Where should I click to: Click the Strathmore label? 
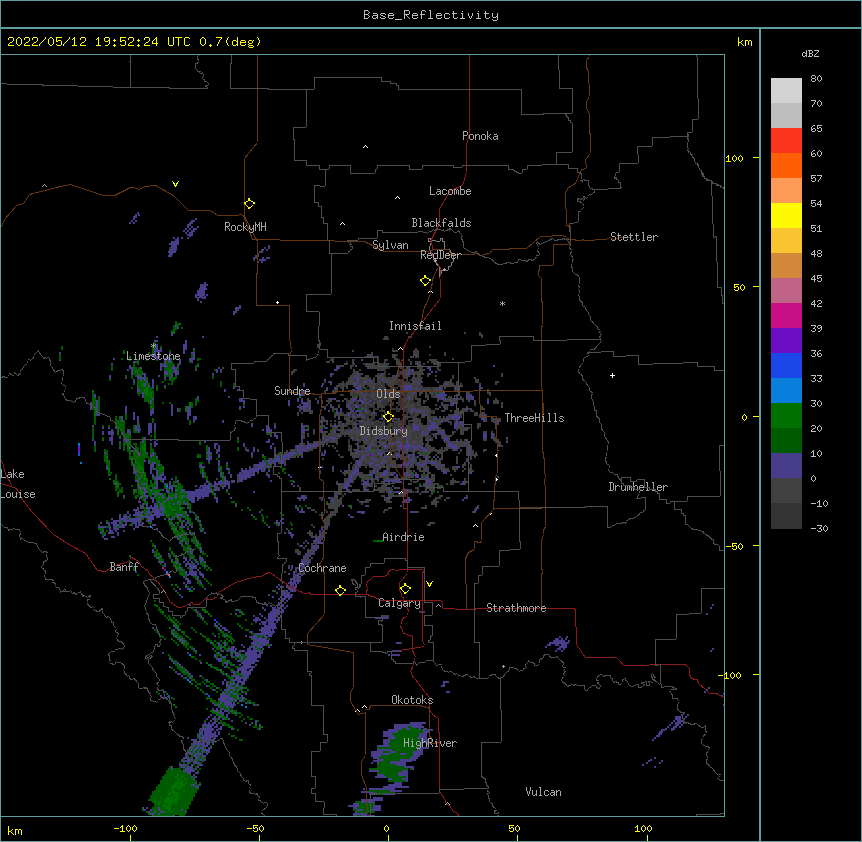[516, 608]
